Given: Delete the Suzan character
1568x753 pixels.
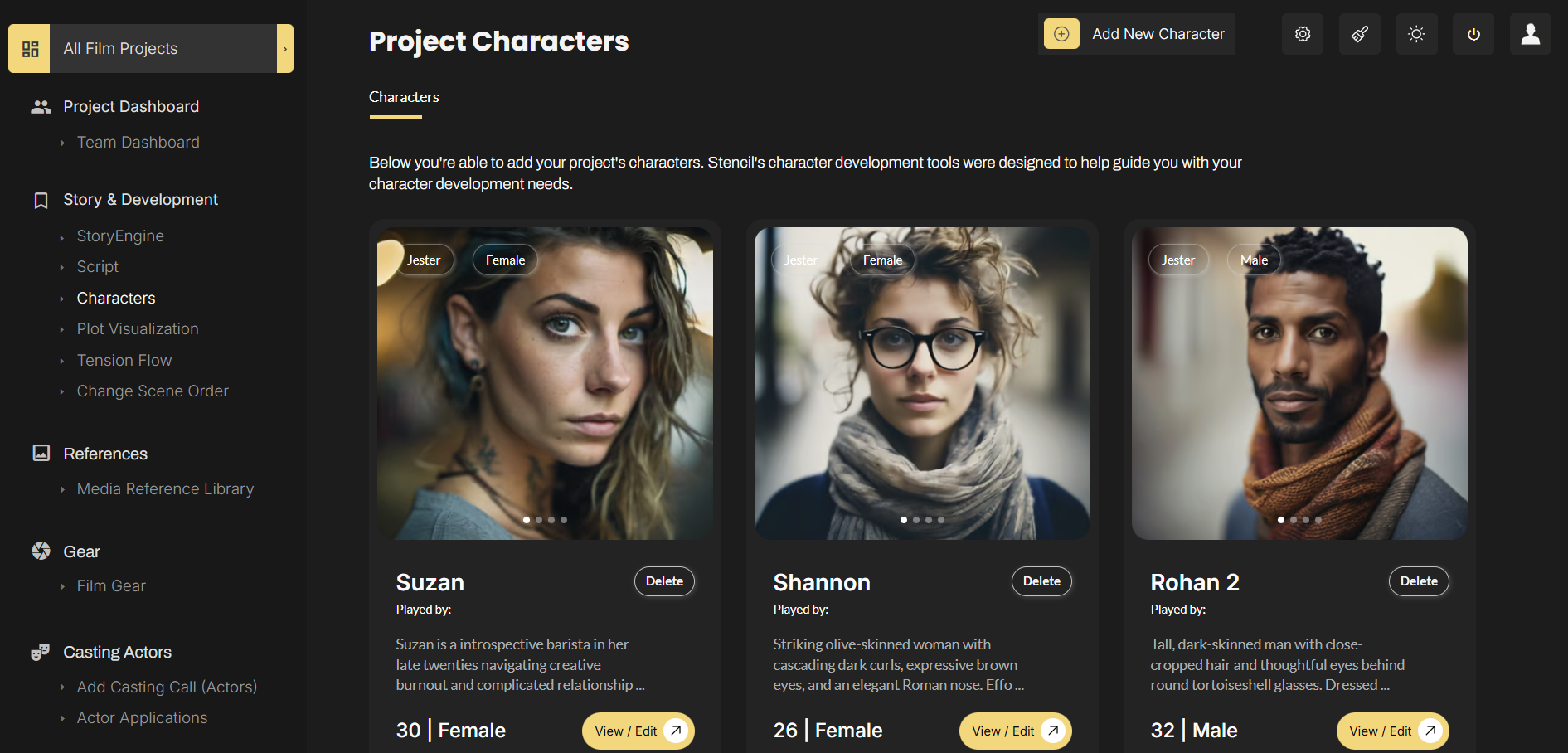Looking at the screenshot, I should tap(664, 581).
